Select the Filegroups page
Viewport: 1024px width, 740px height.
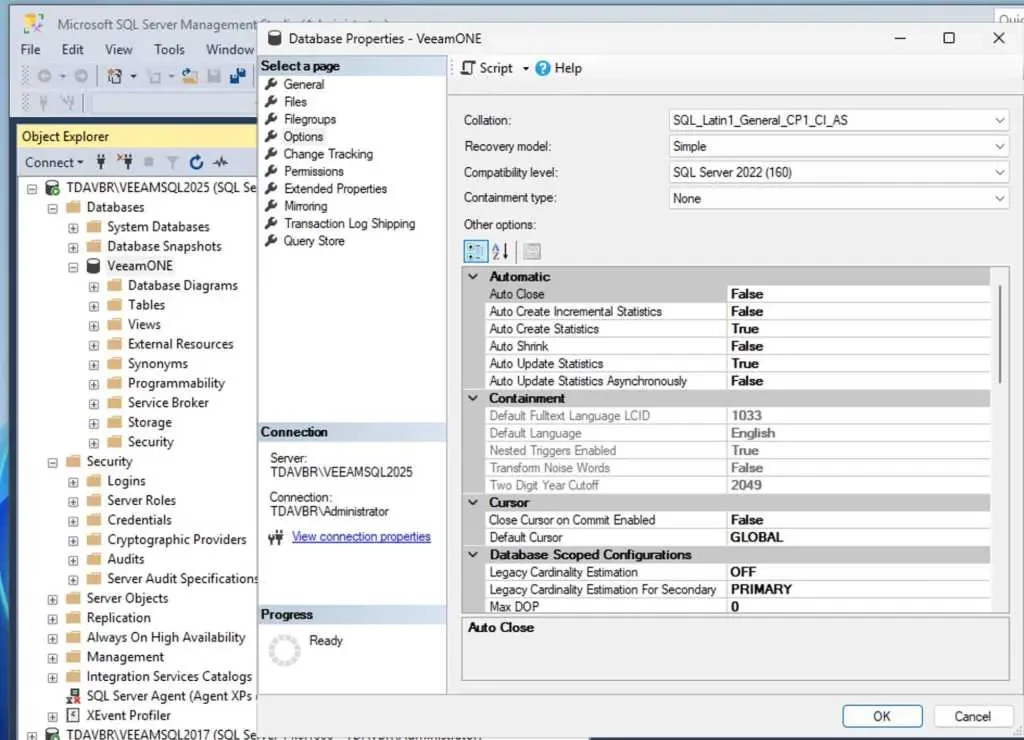[310, 120]
